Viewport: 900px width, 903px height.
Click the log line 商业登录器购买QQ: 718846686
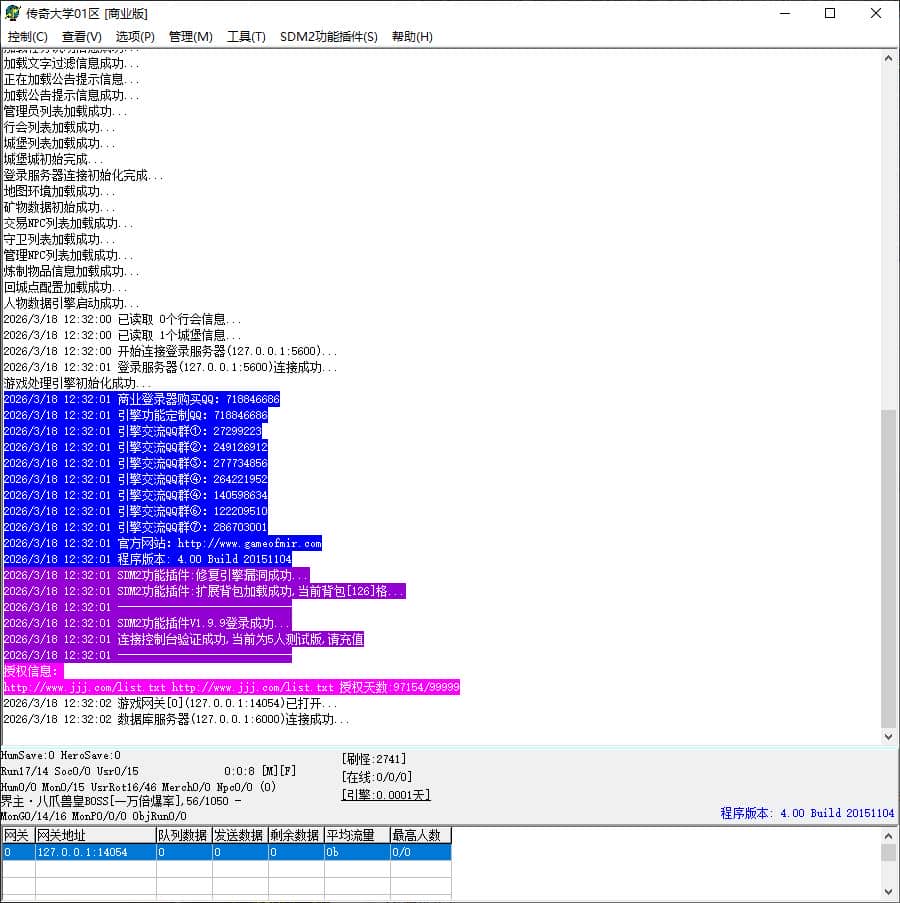point(142,399)
